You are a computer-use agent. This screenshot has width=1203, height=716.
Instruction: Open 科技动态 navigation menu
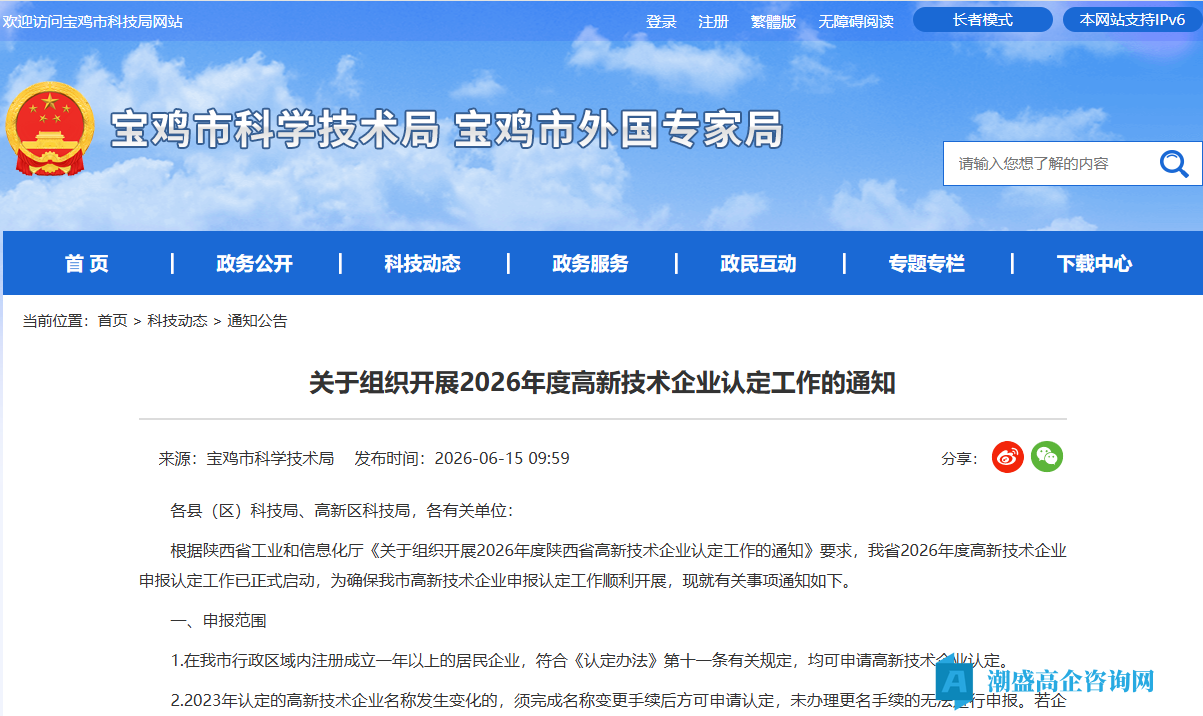pyautogui.click(x=423, y=264)
